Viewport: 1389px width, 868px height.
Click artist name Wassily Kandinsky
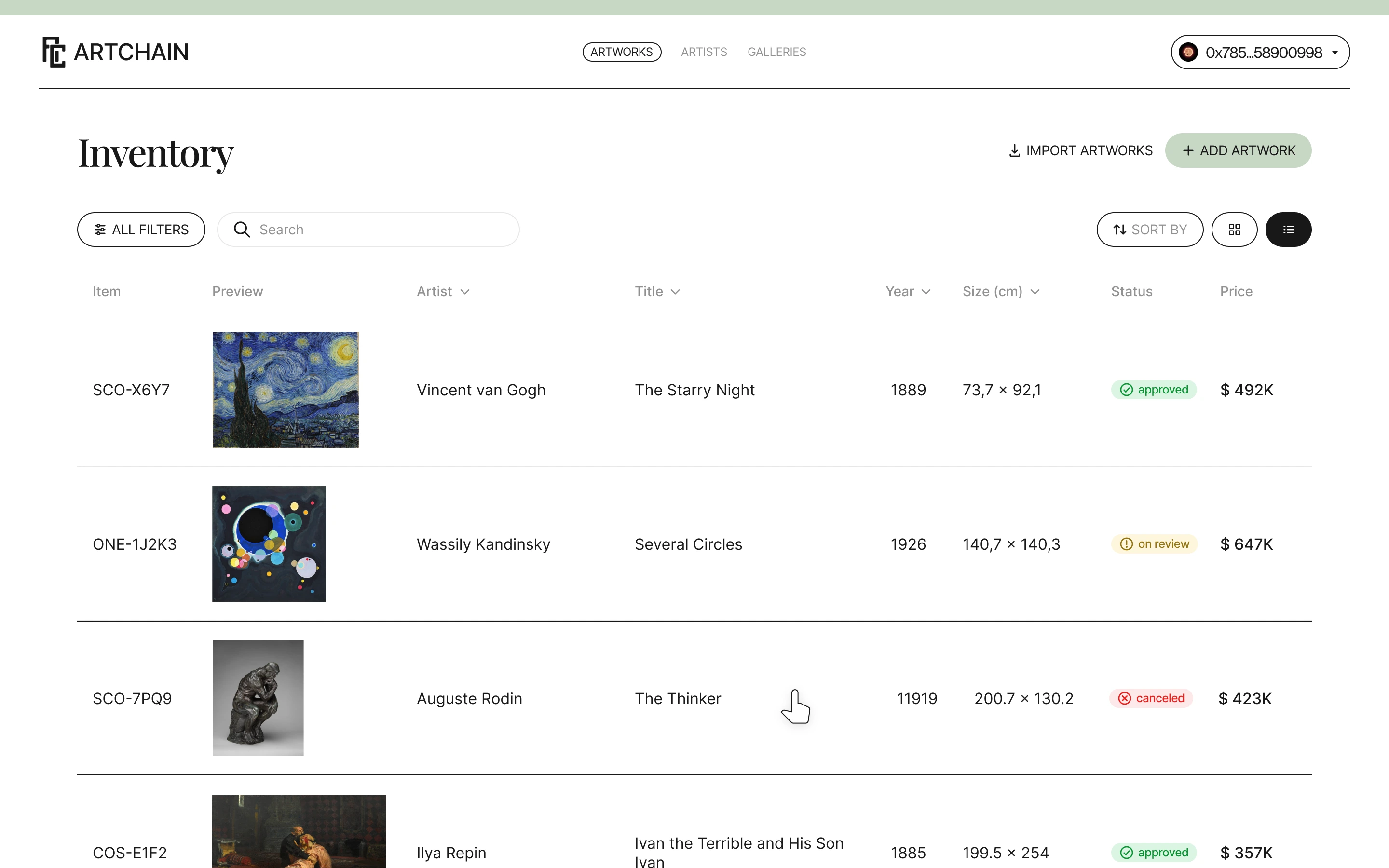(x=483, y=544)
